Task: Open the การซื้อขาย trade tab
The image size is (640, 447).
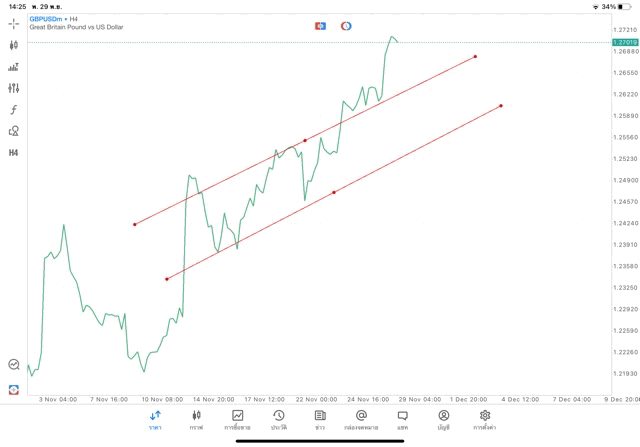Action: [238, 419]
